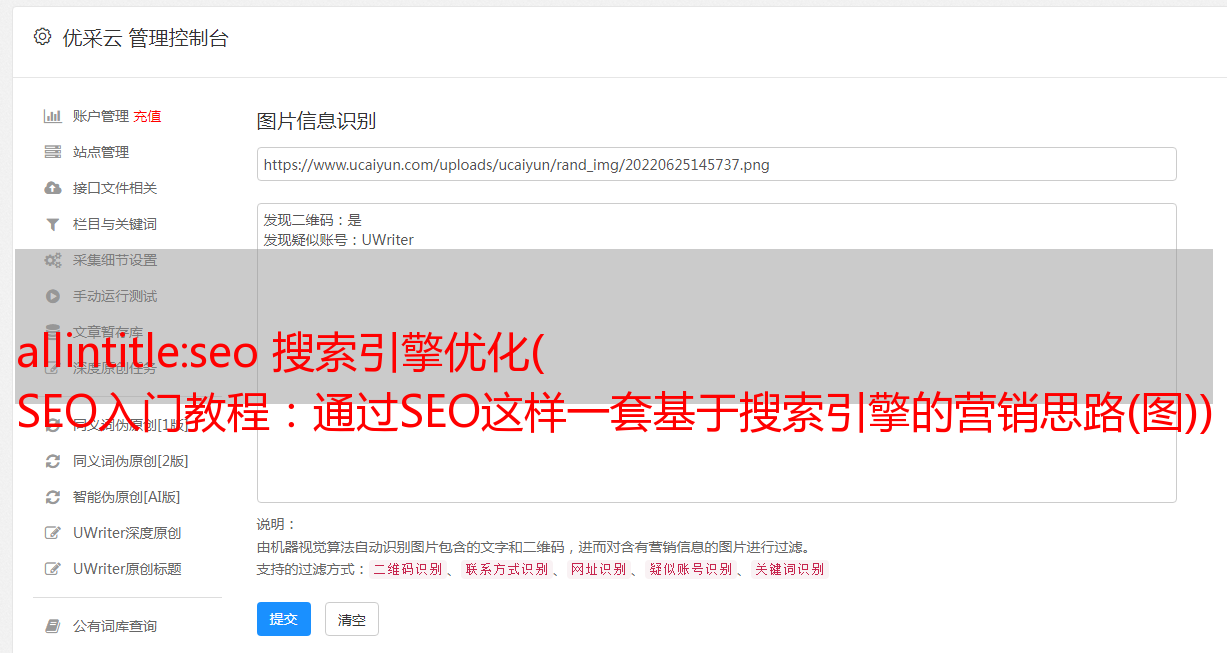Click the blue 提交 button
The height and width of the screenshot is (653, 1227).
pyautogui.click(x=284, y=619)
